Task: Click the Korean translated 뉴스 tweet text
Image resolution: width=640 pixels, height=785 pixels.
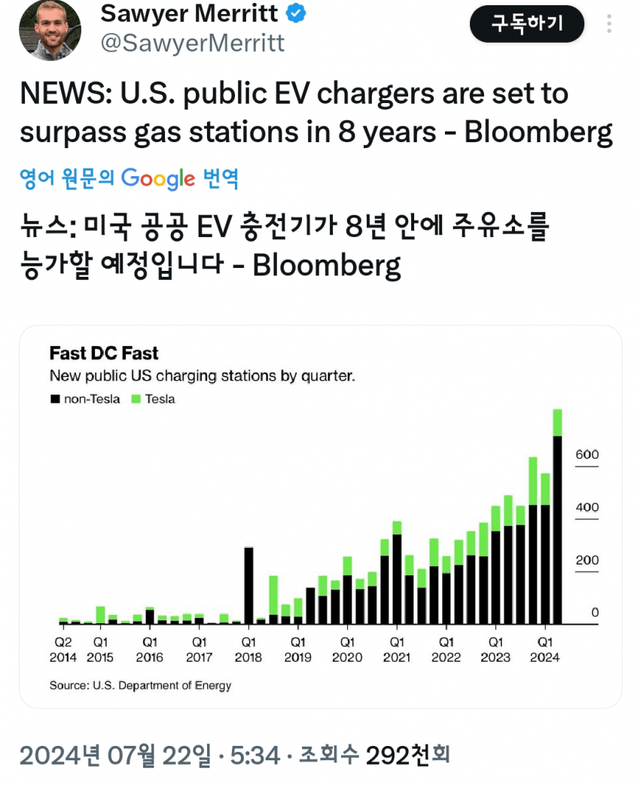Action: click(285, 247)
